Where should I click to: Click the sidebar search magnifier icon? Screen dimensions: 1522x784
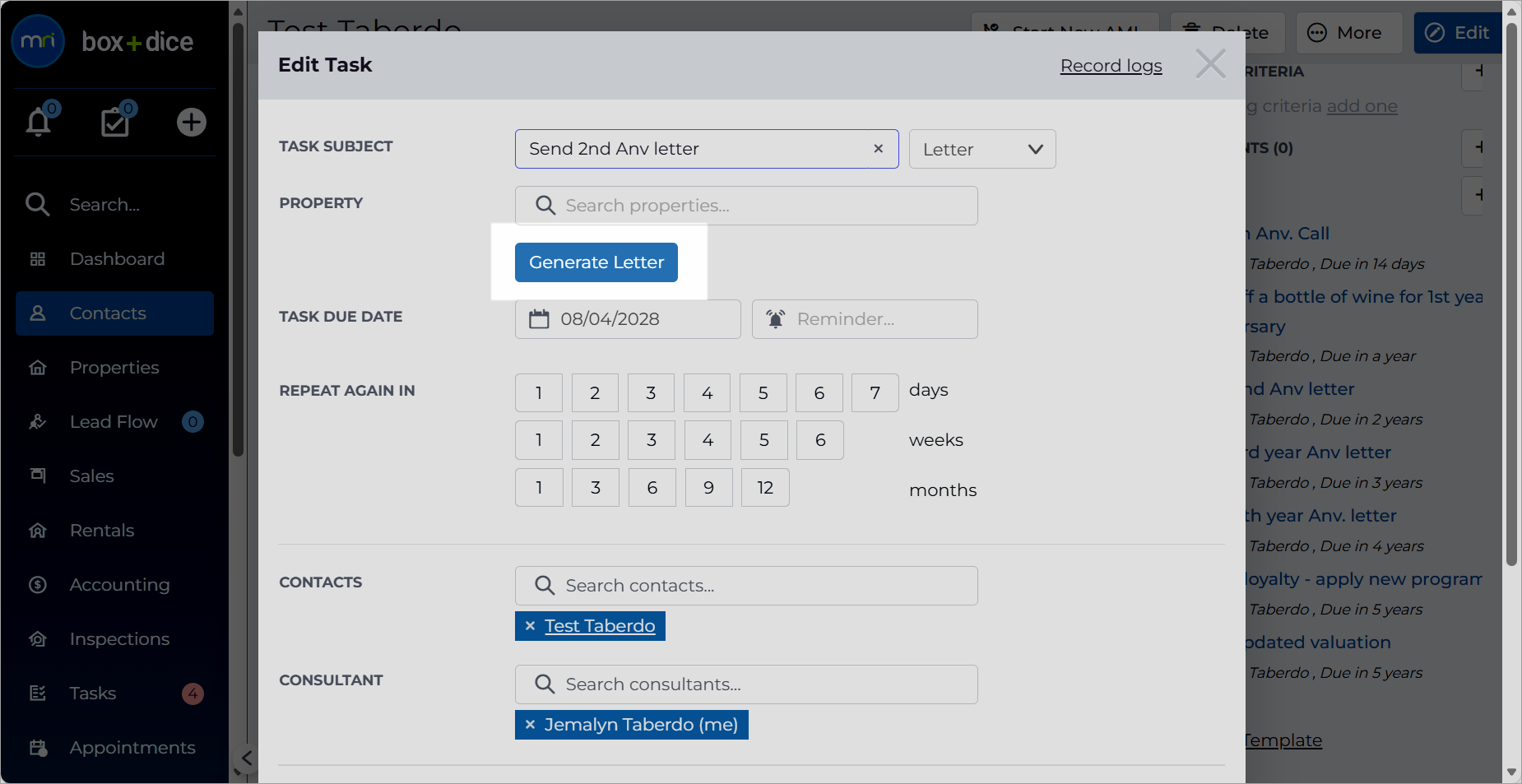click(x=38, y=204)
